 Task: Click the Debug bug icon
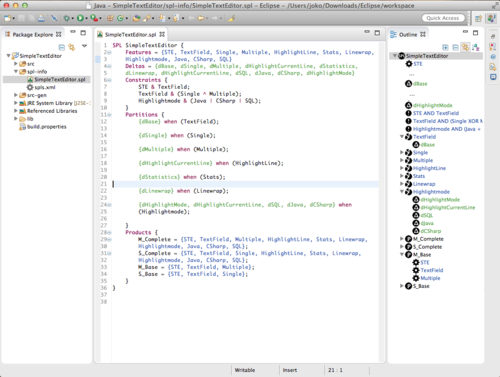point(67,18)
